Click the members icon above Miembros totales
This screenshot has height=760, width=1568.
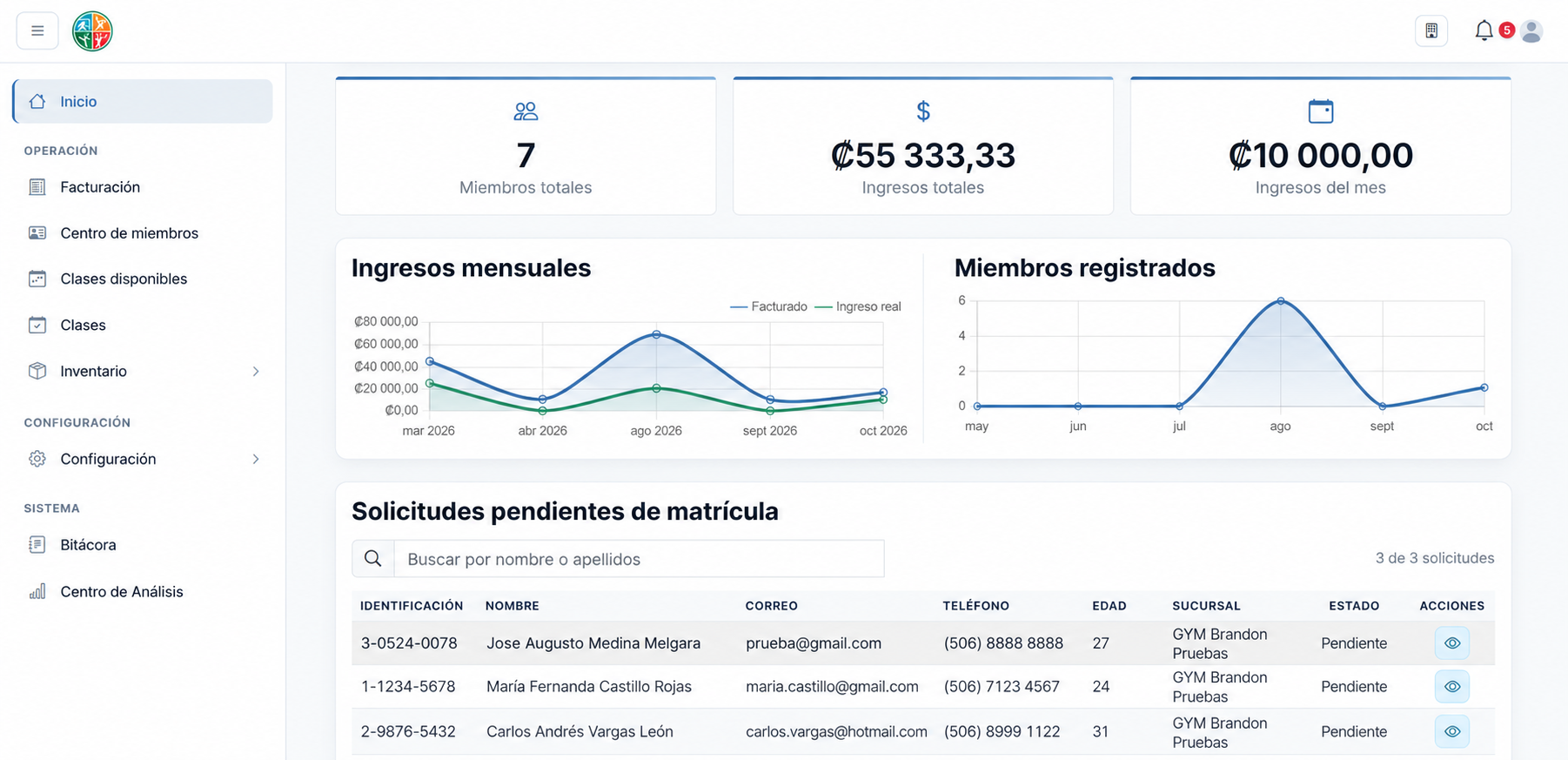tap(526, 111)
